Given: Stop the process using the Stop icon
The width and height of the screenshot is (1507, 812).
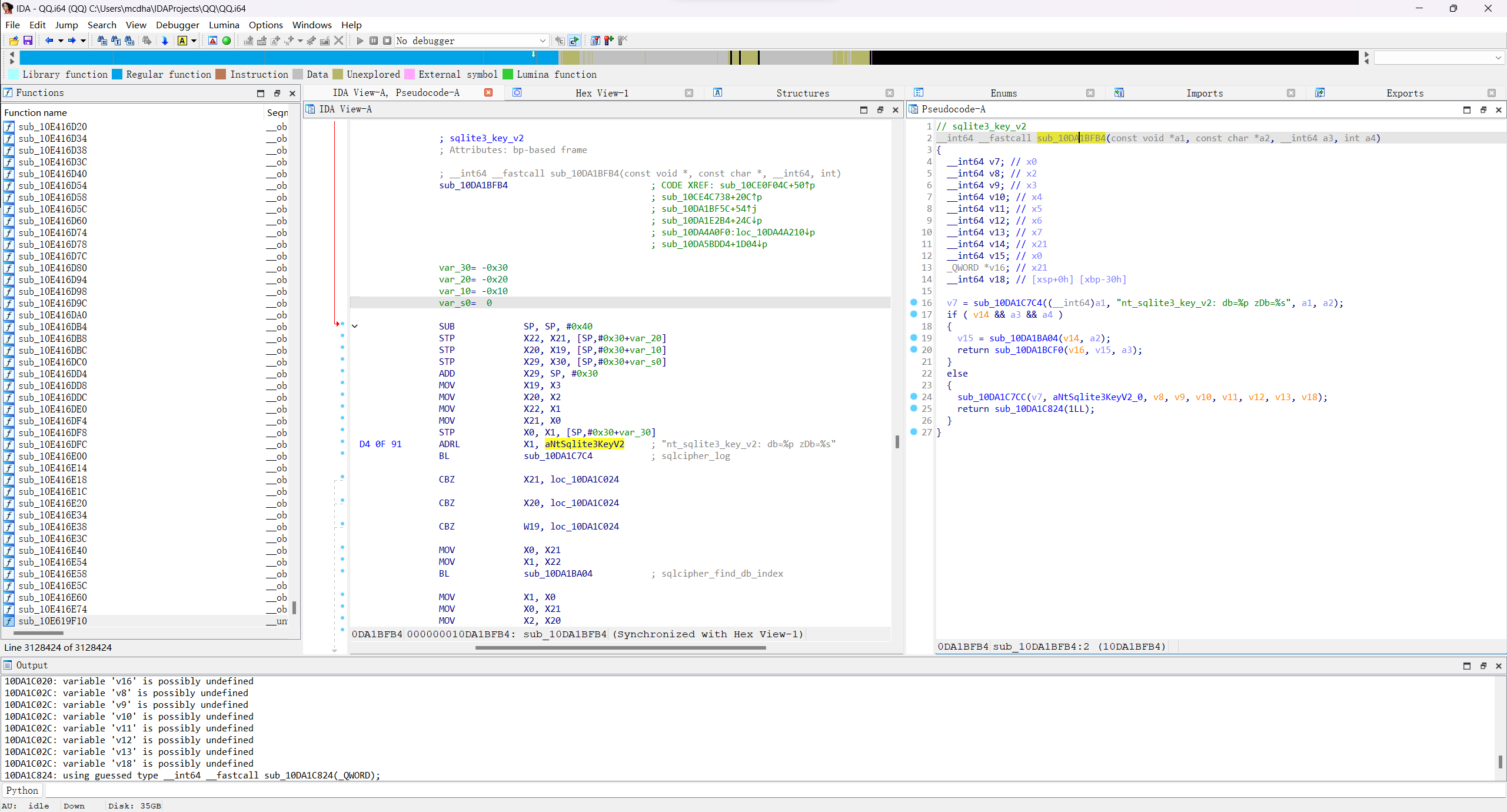Looking at the screenshot, I should [x=387, y=41].
